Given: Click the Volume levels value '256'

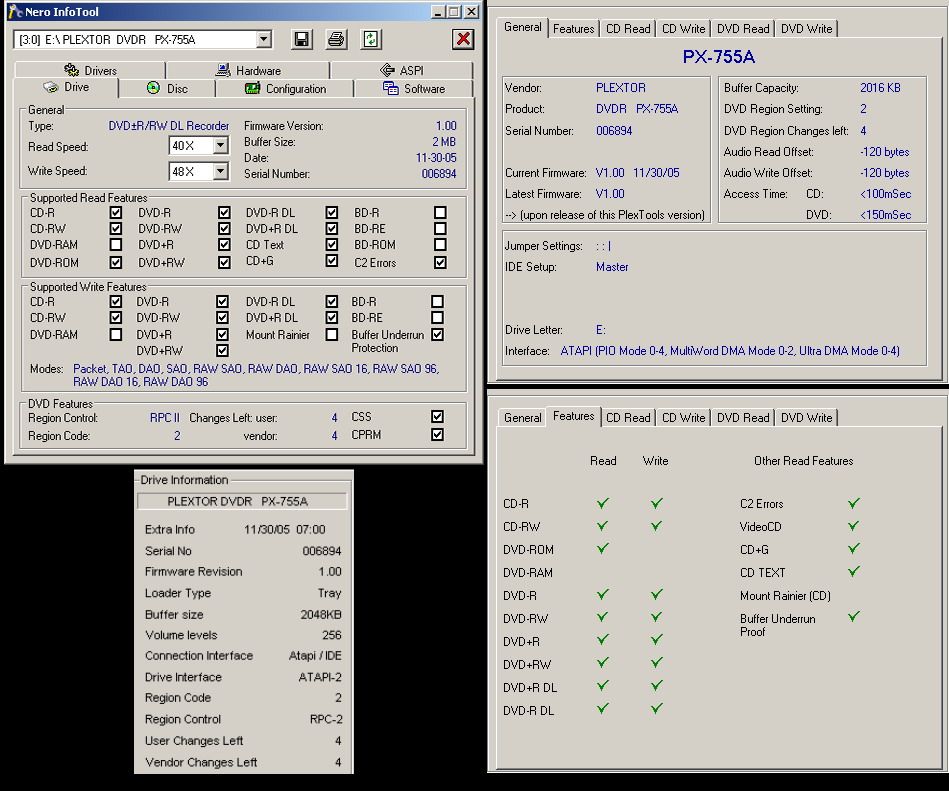Looking at the screenshot, I should point(332,635).
